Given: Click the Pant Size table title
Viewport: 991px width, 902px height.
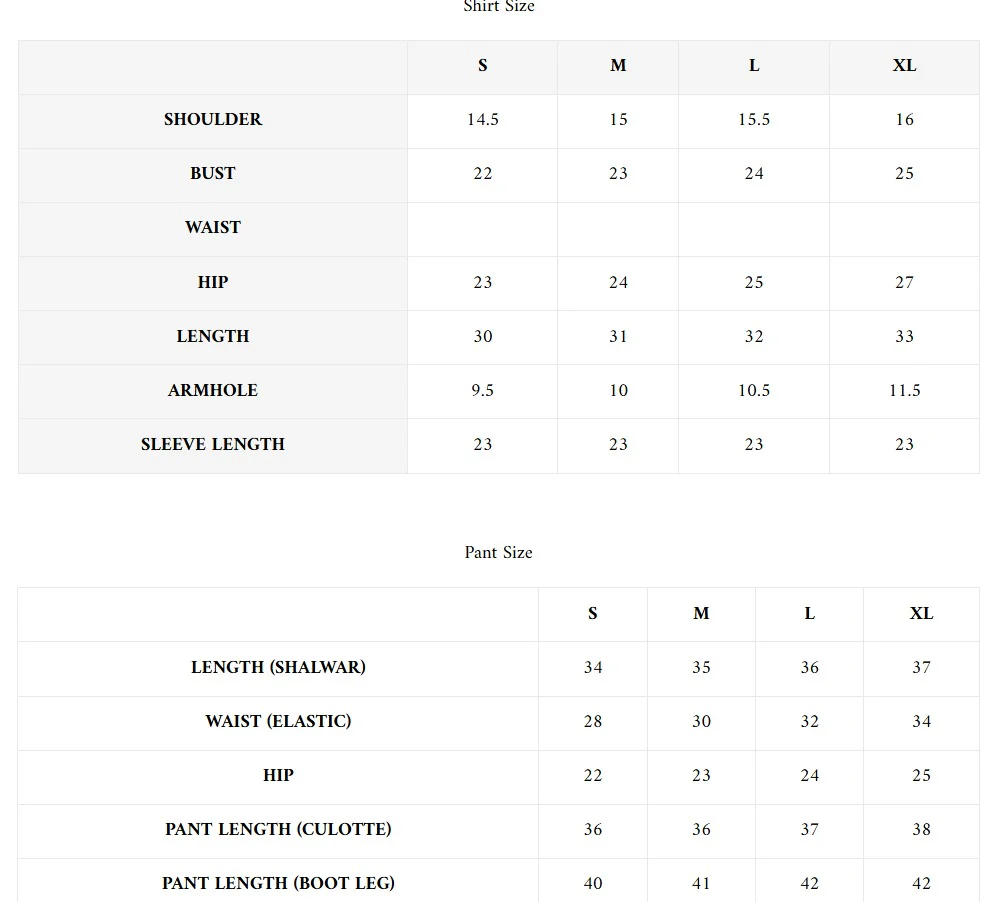Looking at the screenshot, I should click(x=498, y=553).
